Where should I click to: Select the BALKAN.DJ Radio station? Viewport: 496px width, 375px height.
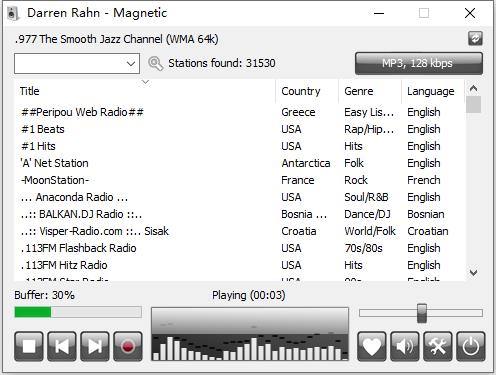click(239, 214)
